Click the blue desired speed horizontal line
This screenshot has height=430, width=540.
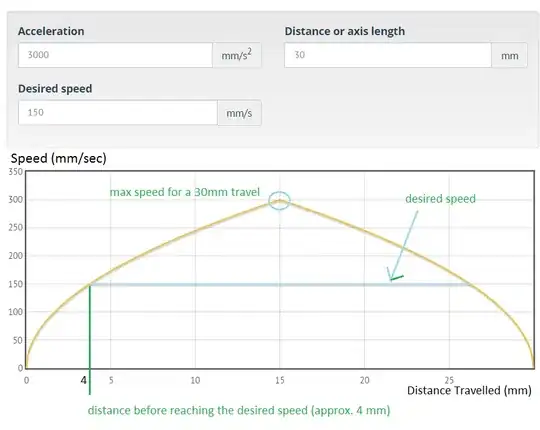pos(281,285)
